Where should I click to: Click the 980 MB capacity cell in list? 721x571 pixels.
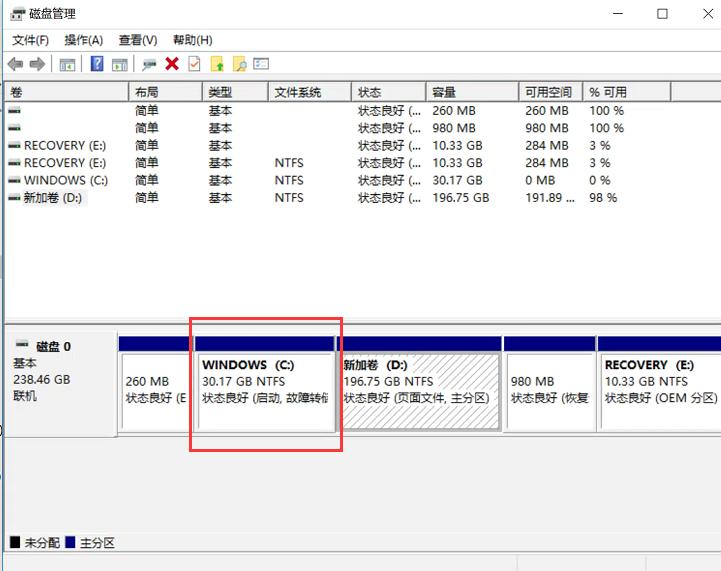[x=454, y=128]
